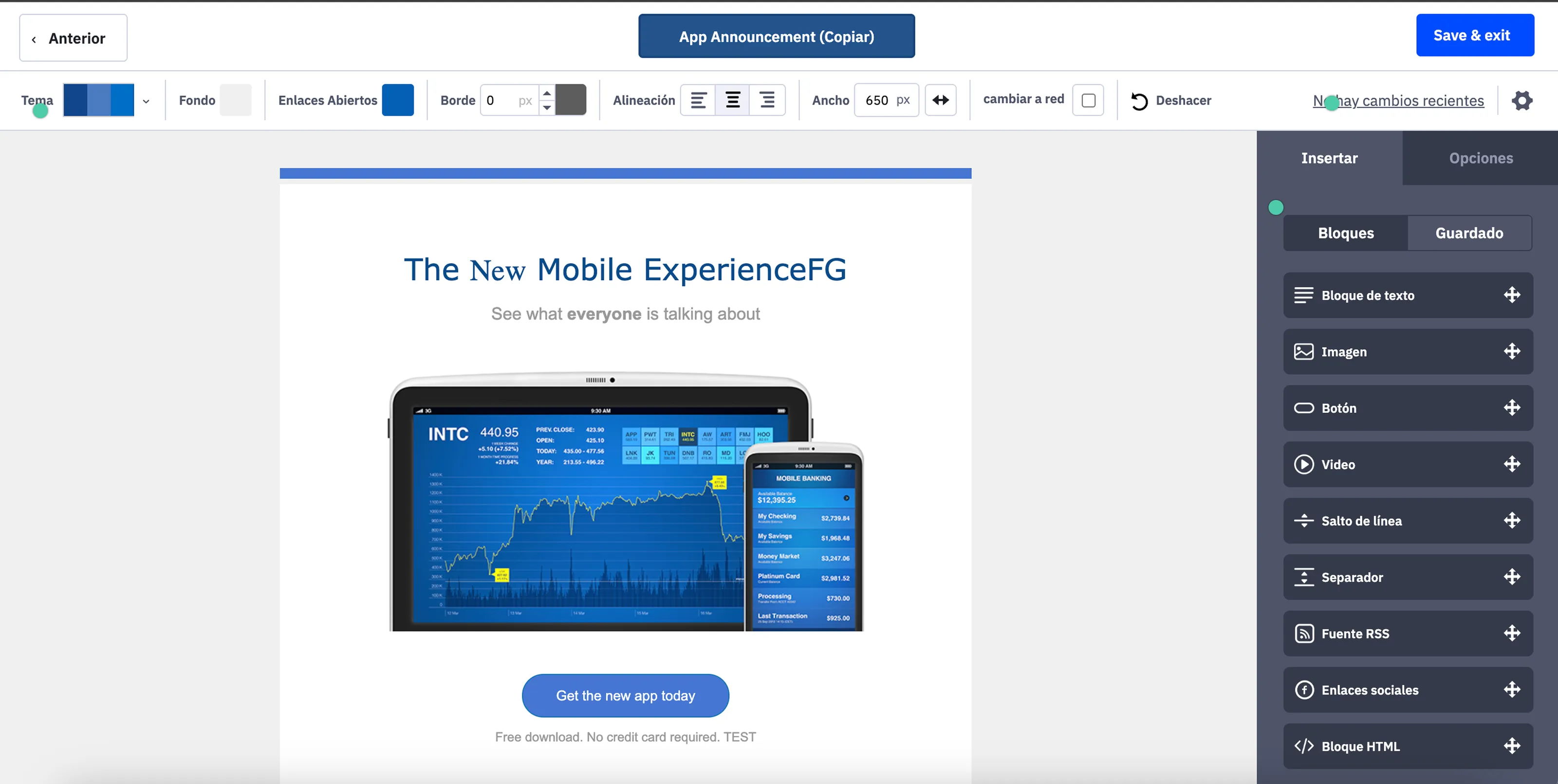Click move handle on Bloque de texto
The width and height of the screenshot is (1558, 784).
(1512, 295)
